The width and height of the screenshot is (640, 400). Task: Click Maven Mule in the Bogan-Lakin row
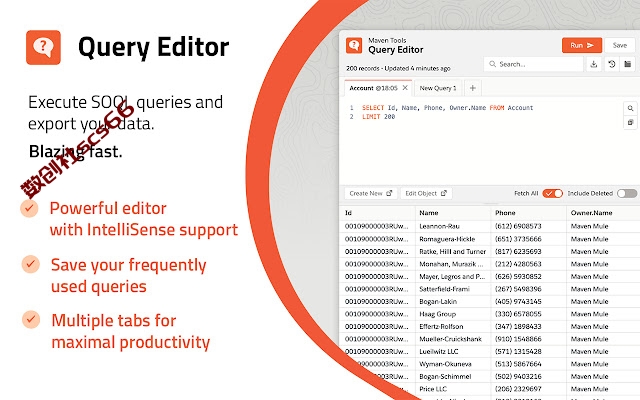[589, 302]
